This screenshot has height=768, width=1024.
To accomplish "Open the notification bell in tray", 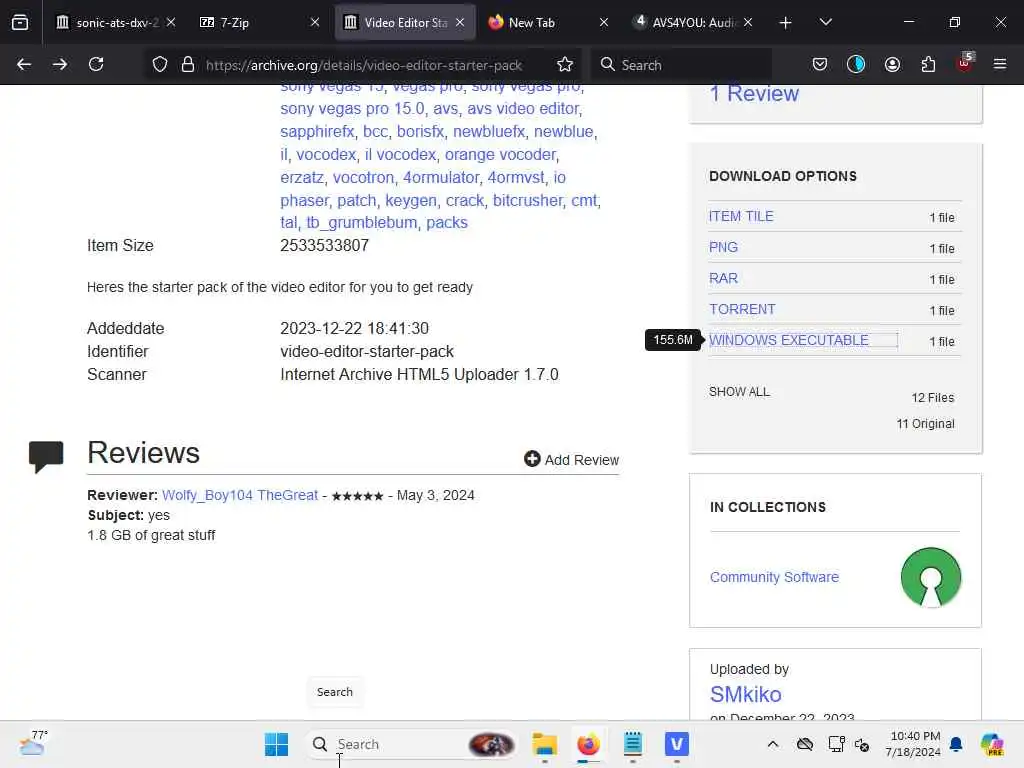I will pyautogui.click(x=956, y=744).
